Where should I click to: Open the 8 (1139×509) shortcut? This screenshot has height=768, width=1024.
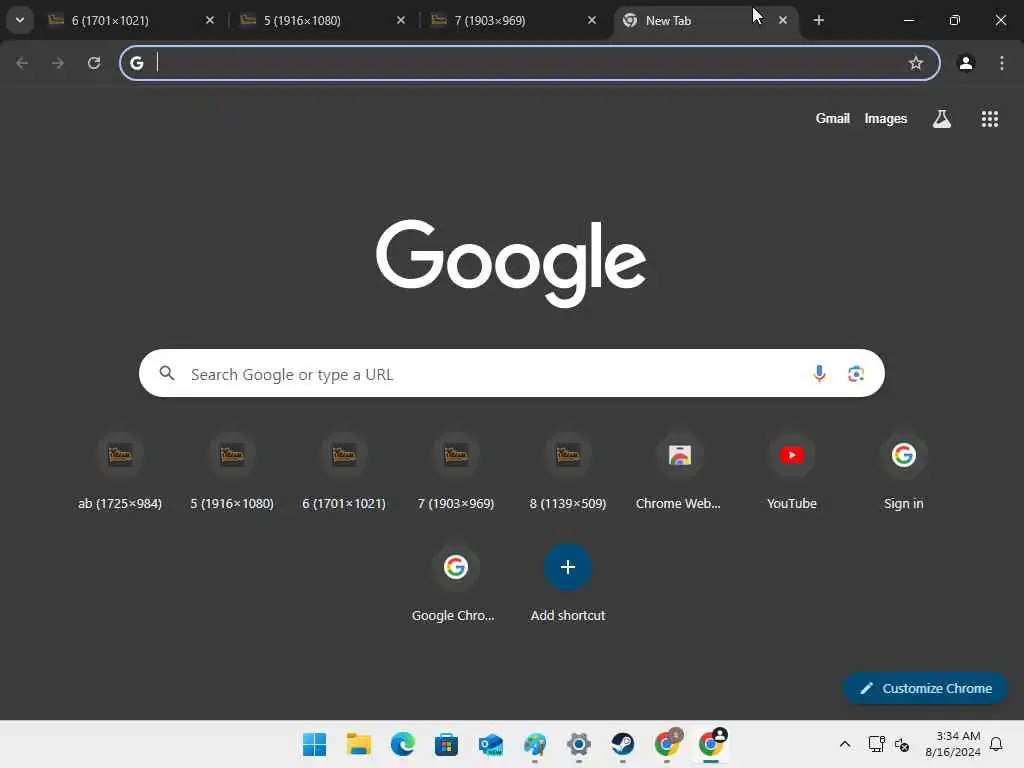568,472
